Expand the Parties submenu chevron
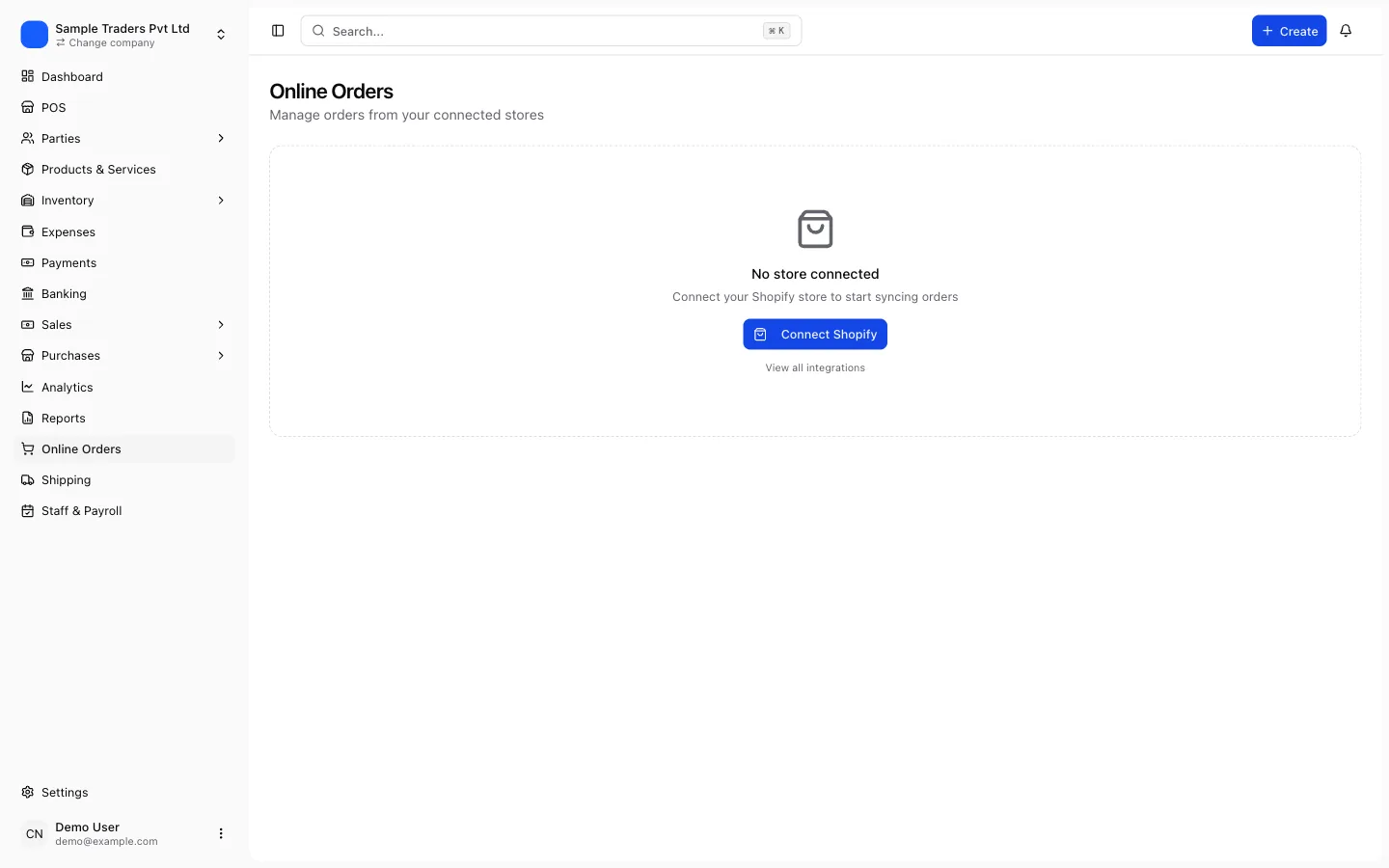The width and height of the screenshot is (1389, 868). [221, 138]
